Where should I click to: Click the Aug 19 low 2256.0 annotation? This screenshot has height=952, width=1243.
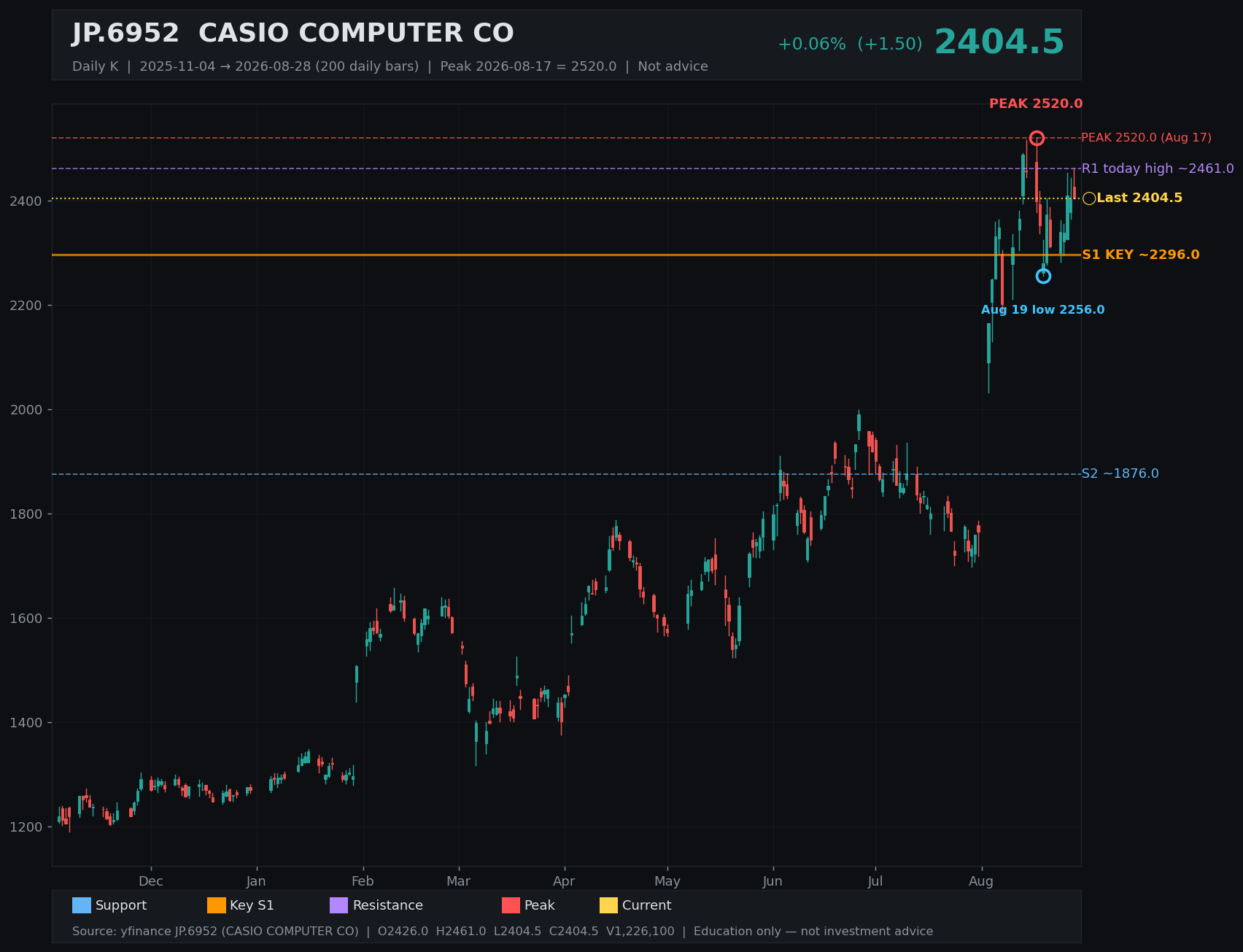1042,310
